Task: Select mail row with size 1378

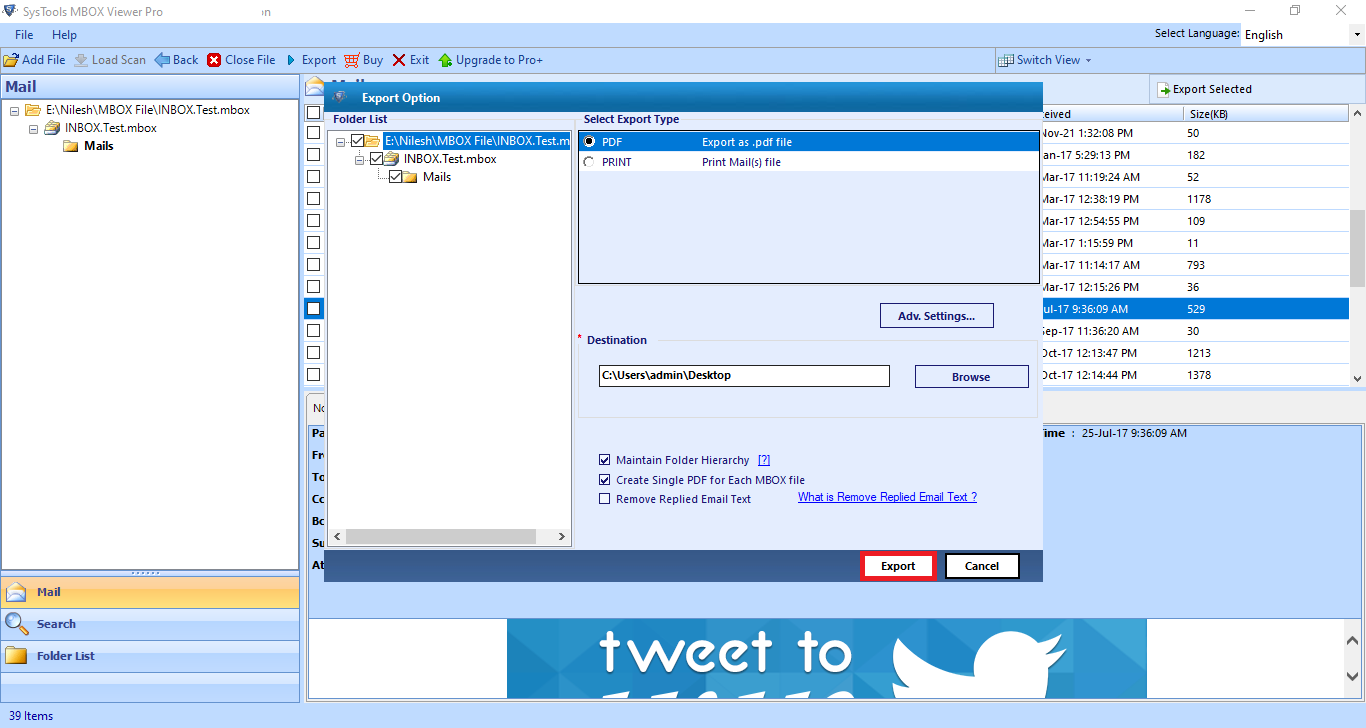Action: click(1195, 375)
